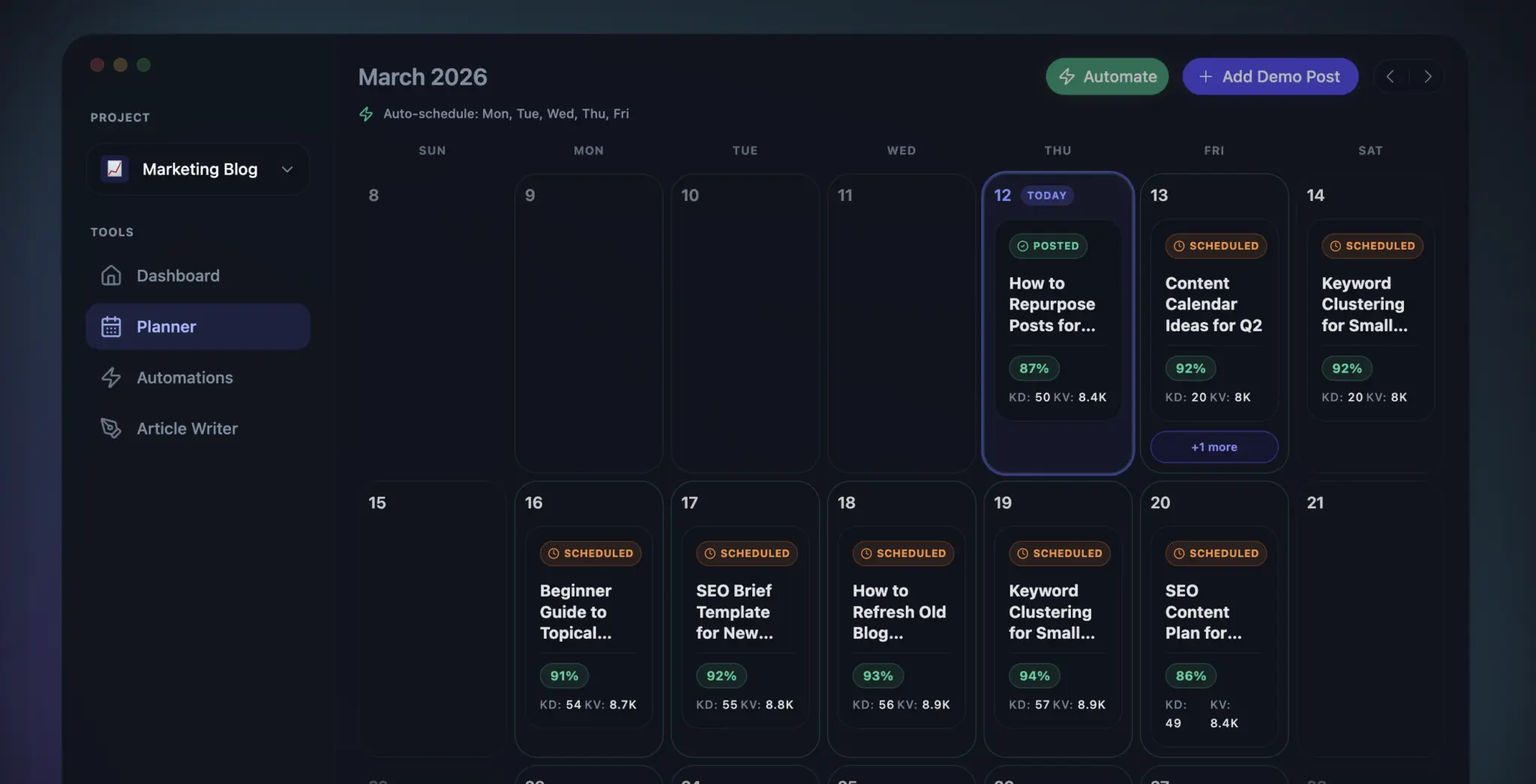The width and height of the screenshot is (1536, 784).
Task: Open Planner from the Tools sidebar
Action: point(166,326)
